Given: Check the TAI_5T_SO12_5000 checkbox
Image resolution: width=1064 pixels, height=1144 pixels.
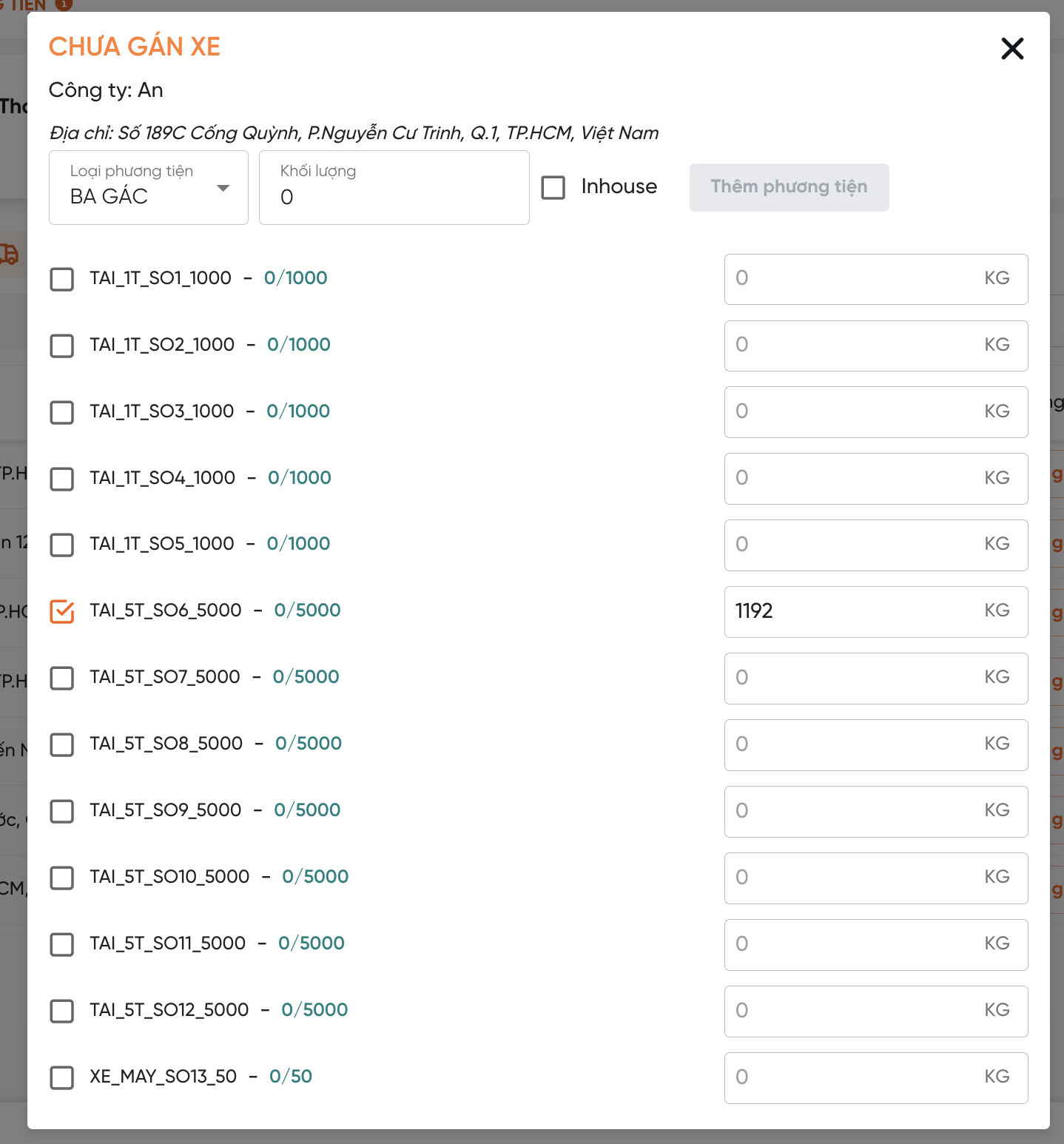Looking at the screenshot, I should (62, 1011).
